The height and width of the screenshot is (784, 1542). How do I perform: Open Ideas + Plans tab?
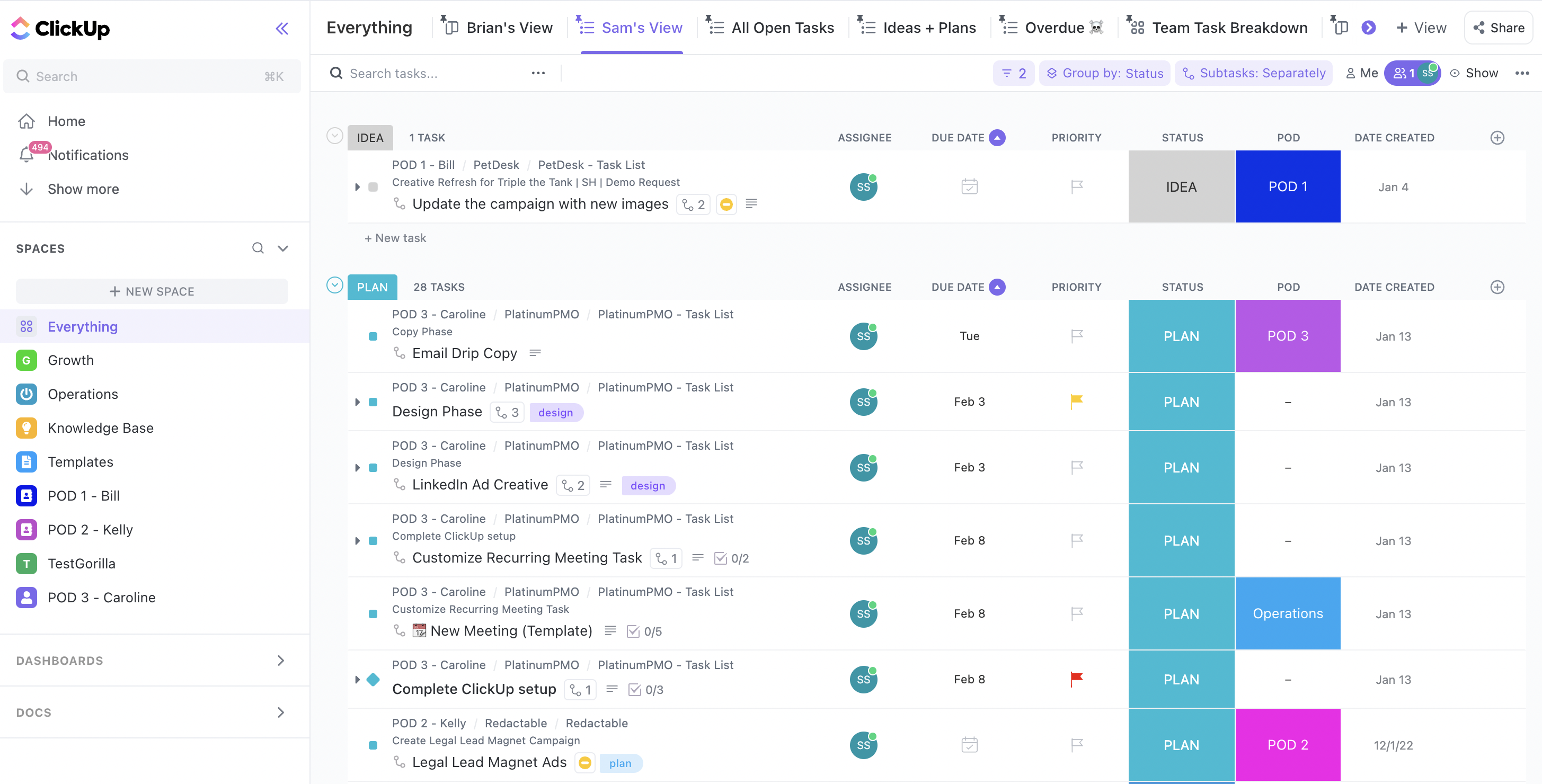point(917,28)
